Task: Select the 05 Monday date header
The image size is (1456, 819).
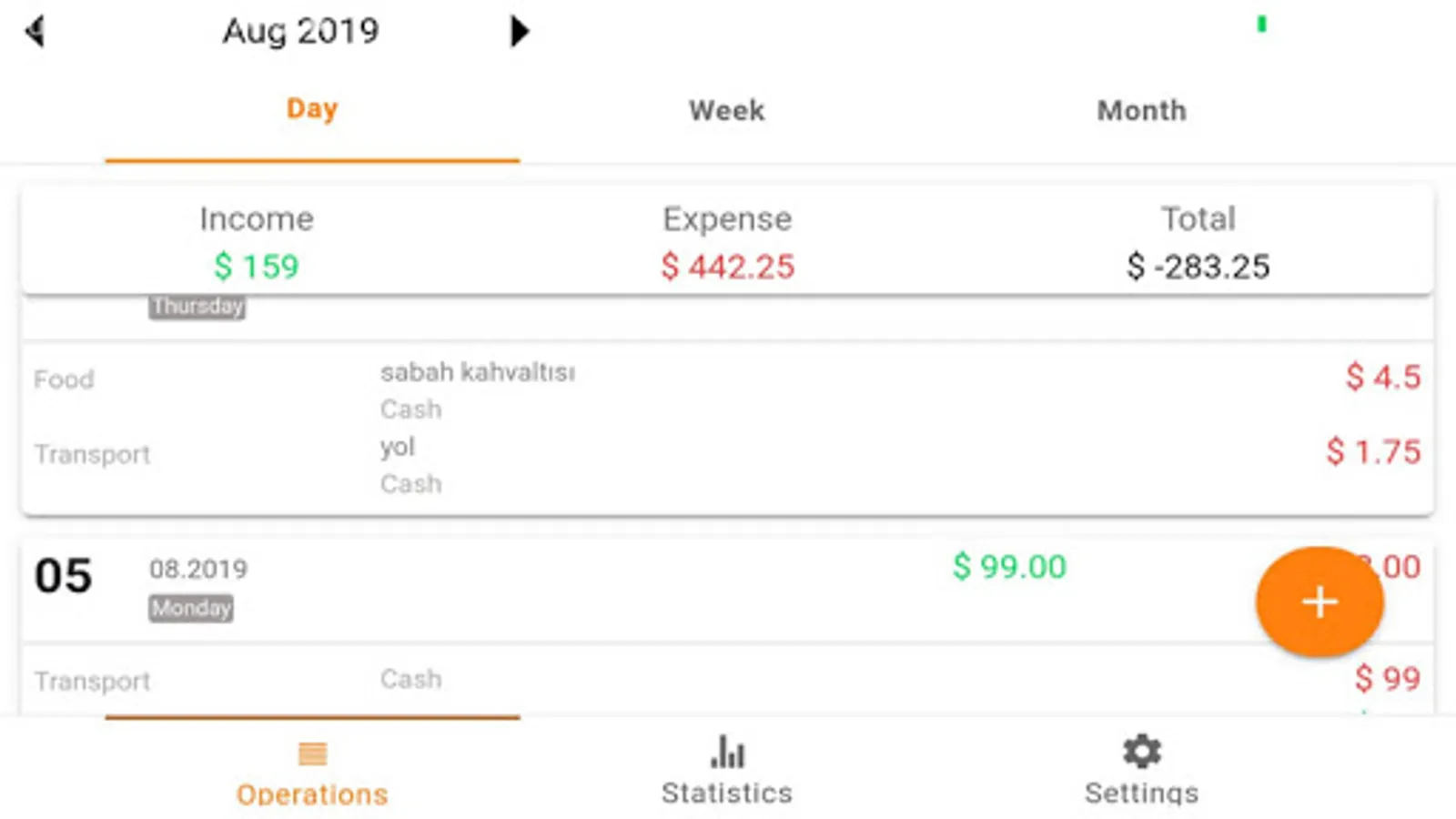Action: 64,576
